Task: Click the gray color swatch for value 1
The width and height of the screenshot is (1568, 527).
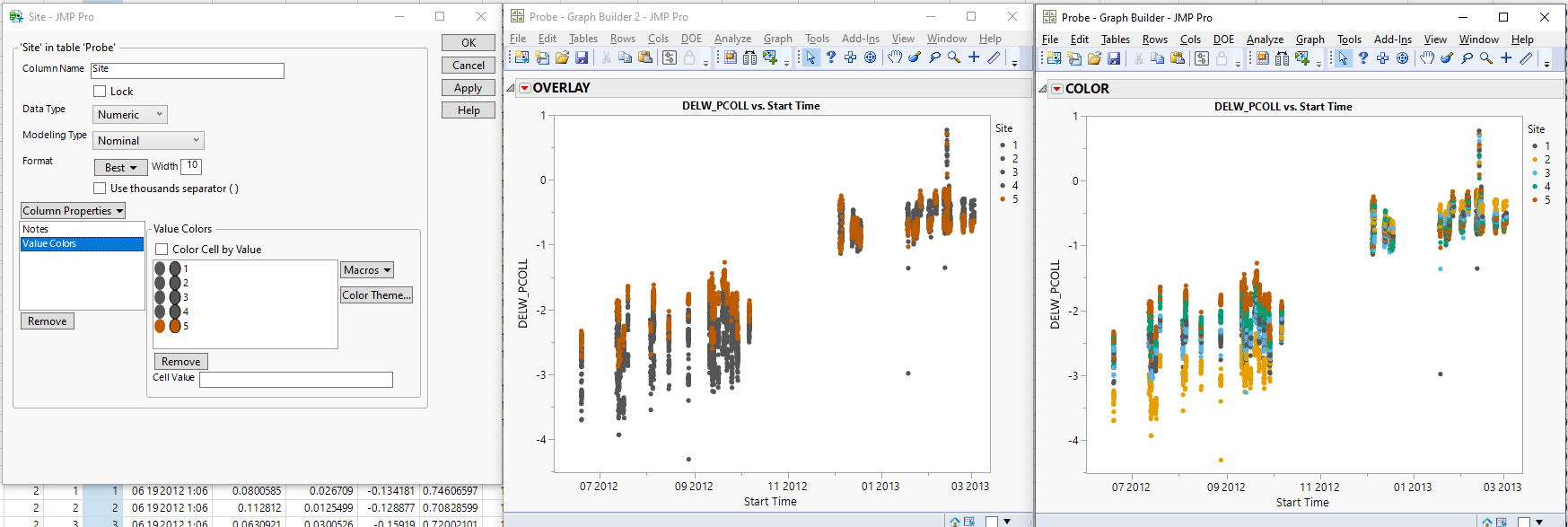Action: click(x=175, y=268)
